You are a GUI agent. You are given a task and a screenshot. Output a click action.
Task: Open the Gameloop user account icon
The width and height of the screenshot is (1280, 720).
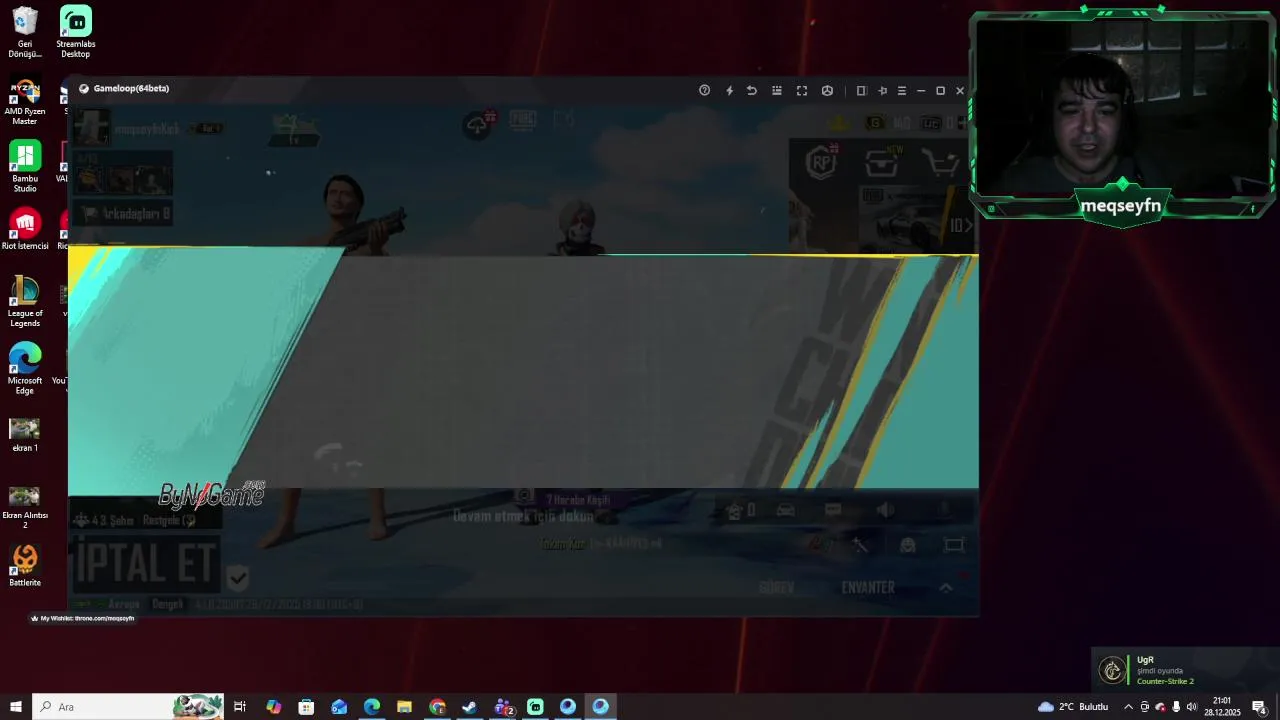point(827,90)
